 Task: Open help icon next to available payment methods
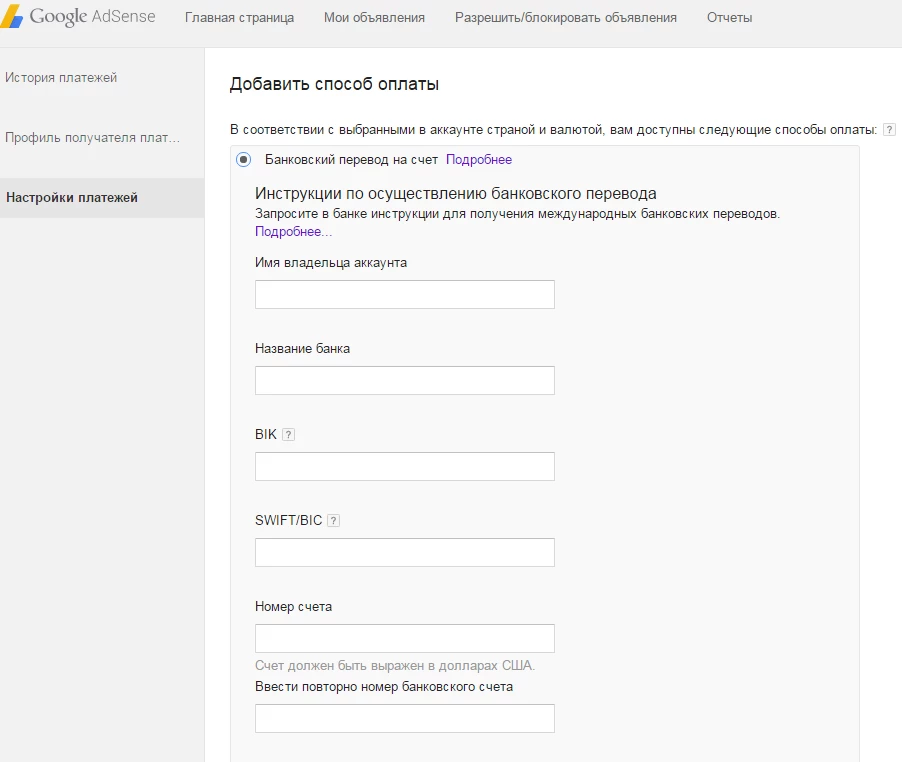[889, 129]
